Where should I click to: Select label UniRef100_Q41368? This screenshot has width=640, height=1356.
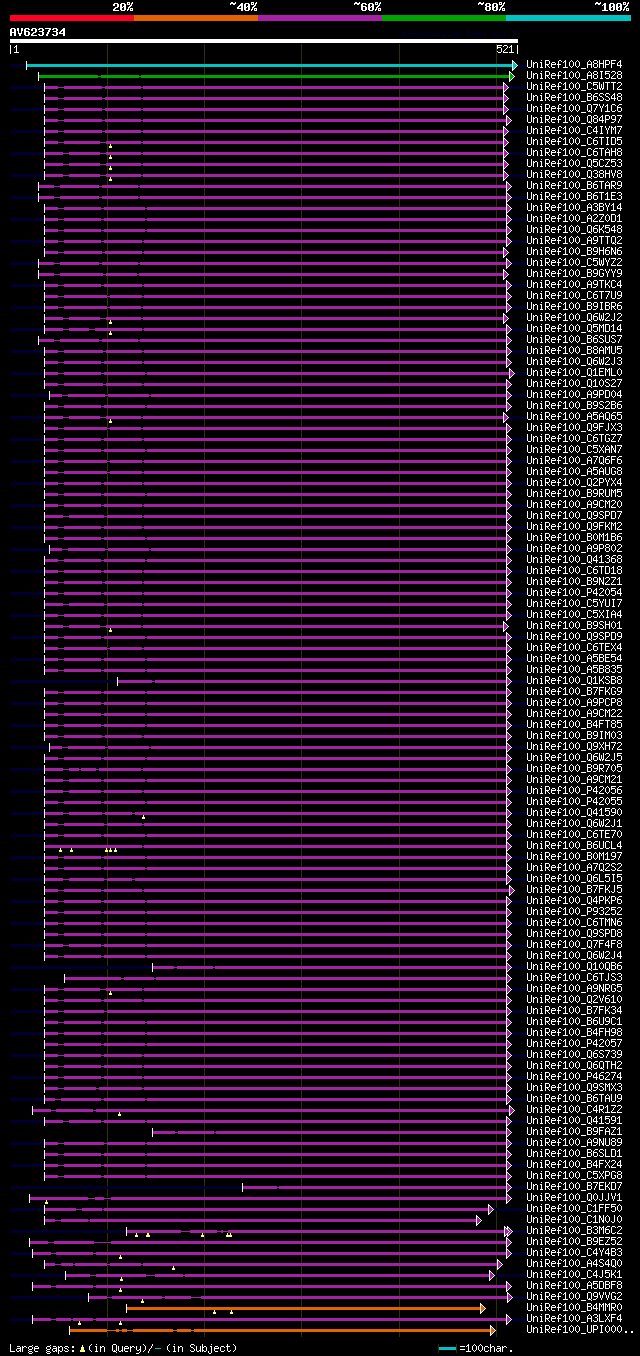coord(574,560)
